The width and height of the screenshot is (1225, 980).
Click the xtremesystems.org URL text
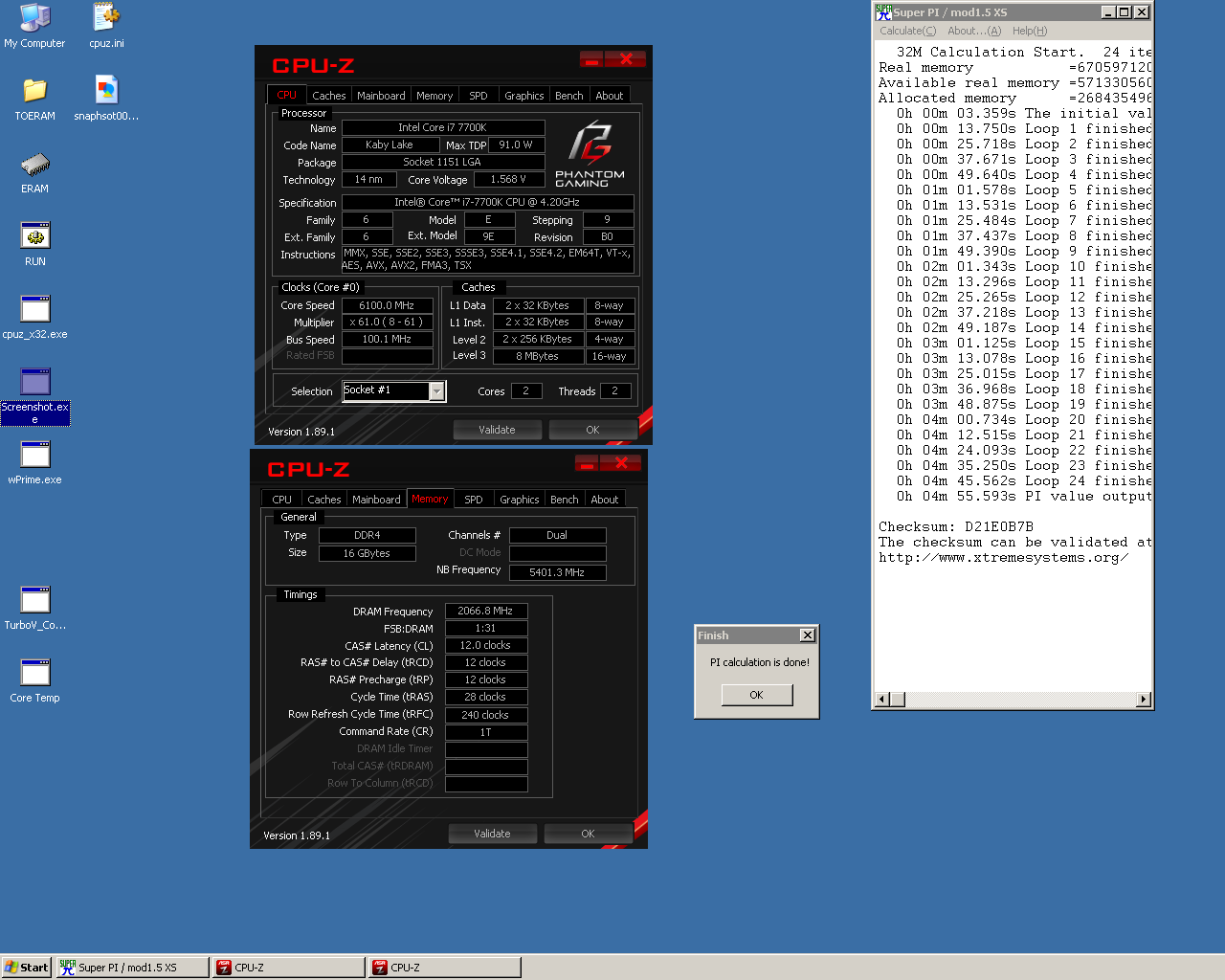(1004, 557)
